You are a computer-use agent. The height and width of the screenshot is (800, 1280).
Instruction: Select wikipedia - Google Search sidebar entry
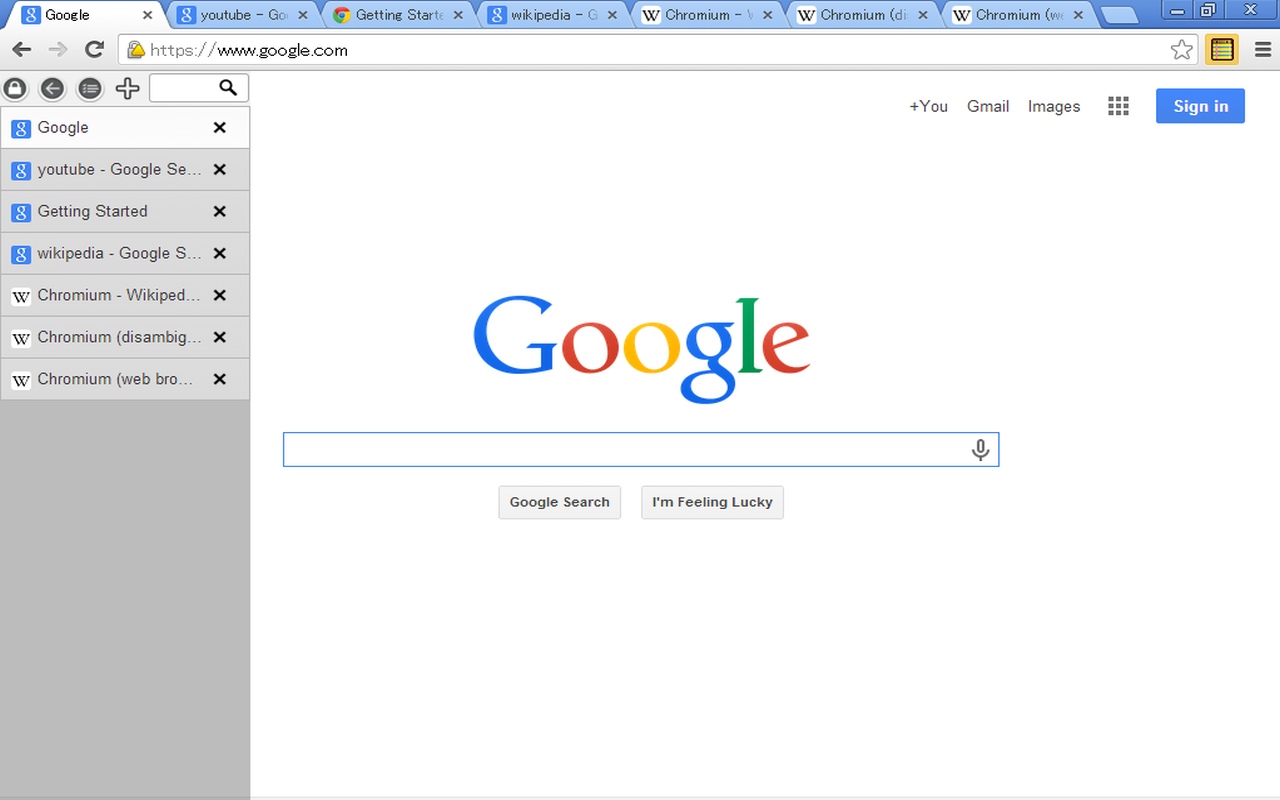[125, 254]
